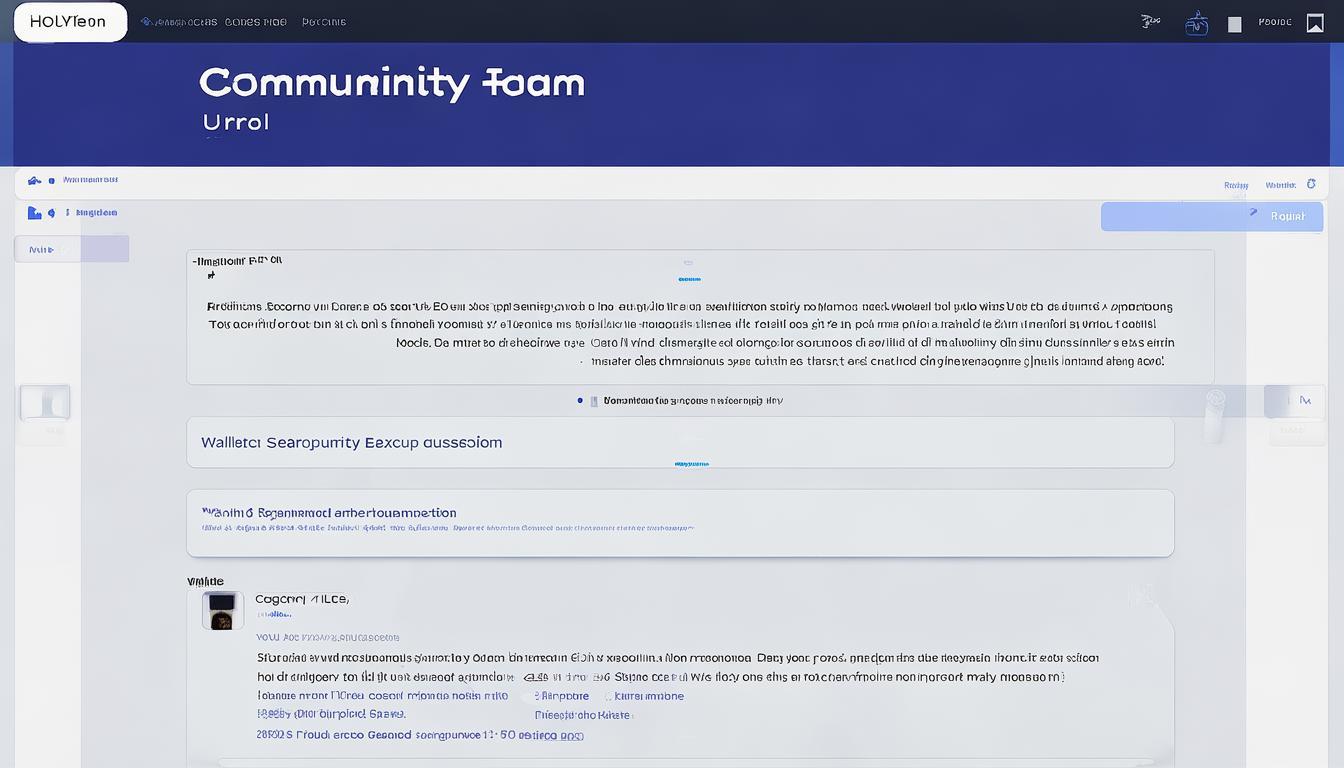Click the user avatar thumbnail on the post

click(x=222, y=610)
